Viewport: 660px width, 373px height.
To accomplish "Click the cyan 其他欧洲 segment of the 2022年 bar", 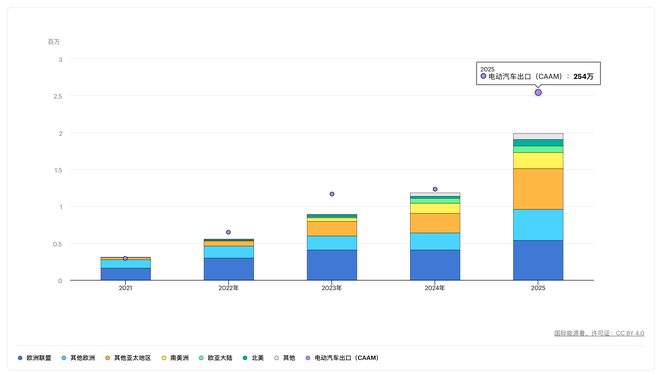I will (229, 252).
